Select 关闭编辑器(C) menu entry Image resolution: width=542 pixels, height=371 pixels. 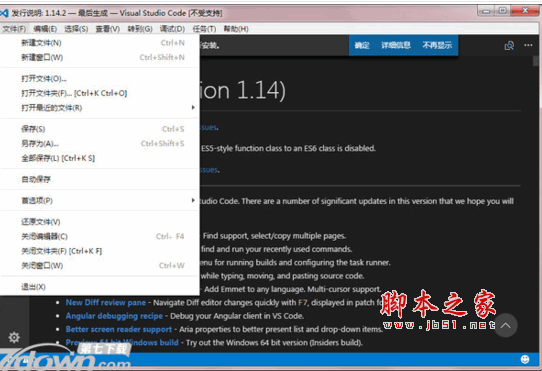pos(100,236)
